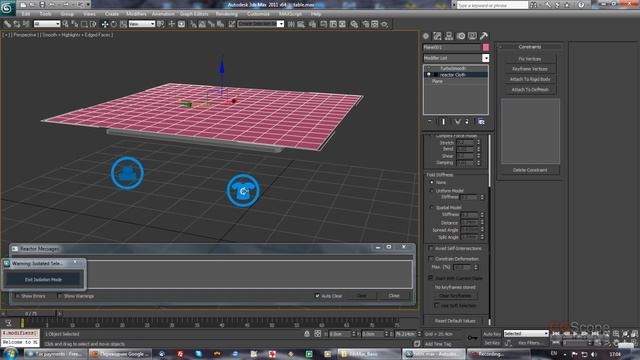Click the Reset Default Values button
640x360 pixels.
455,321
